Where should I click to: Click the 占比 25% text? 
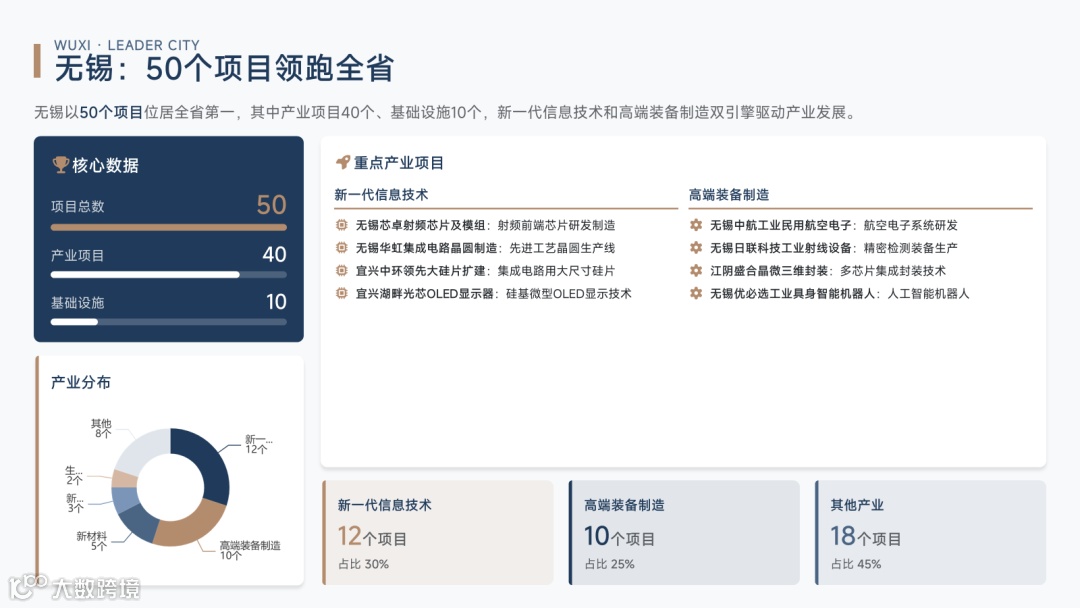[609, 564]
